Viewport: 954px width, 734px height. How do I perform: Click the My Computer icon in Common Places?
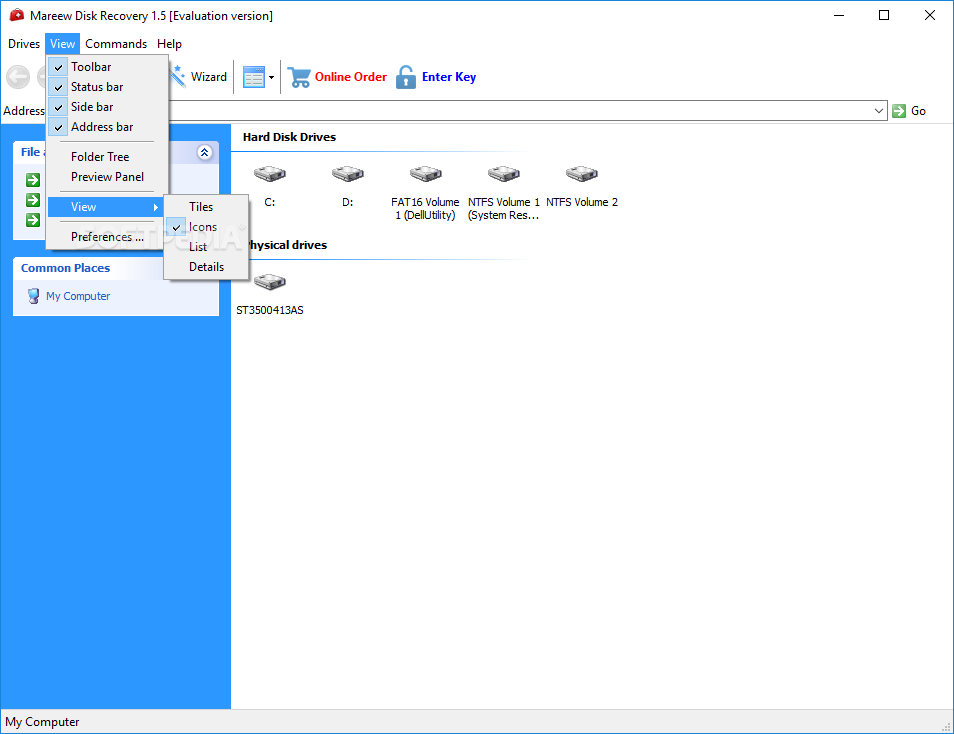click(33, 296)
